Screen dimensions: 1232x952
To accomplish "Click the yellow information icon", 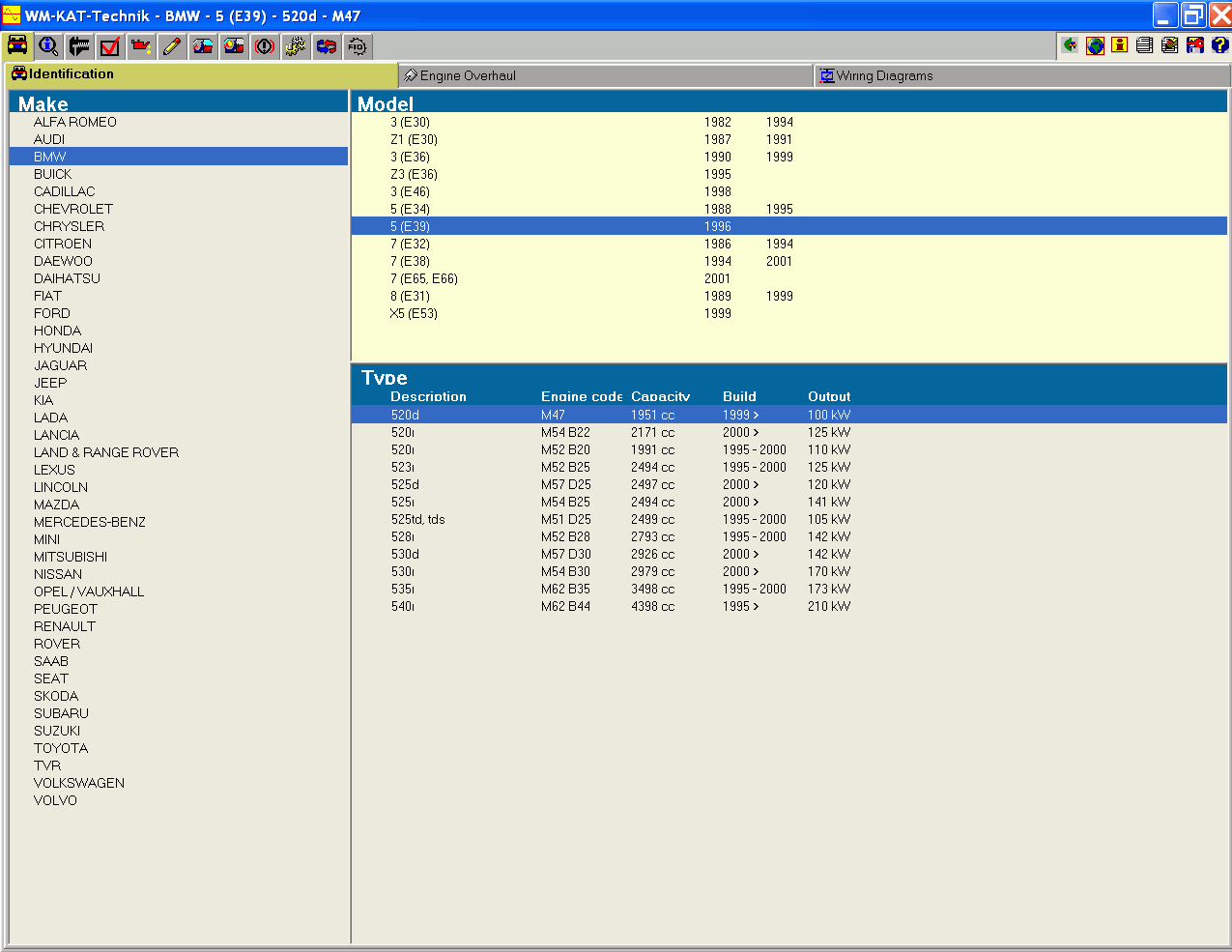I will click(1120, 44).
